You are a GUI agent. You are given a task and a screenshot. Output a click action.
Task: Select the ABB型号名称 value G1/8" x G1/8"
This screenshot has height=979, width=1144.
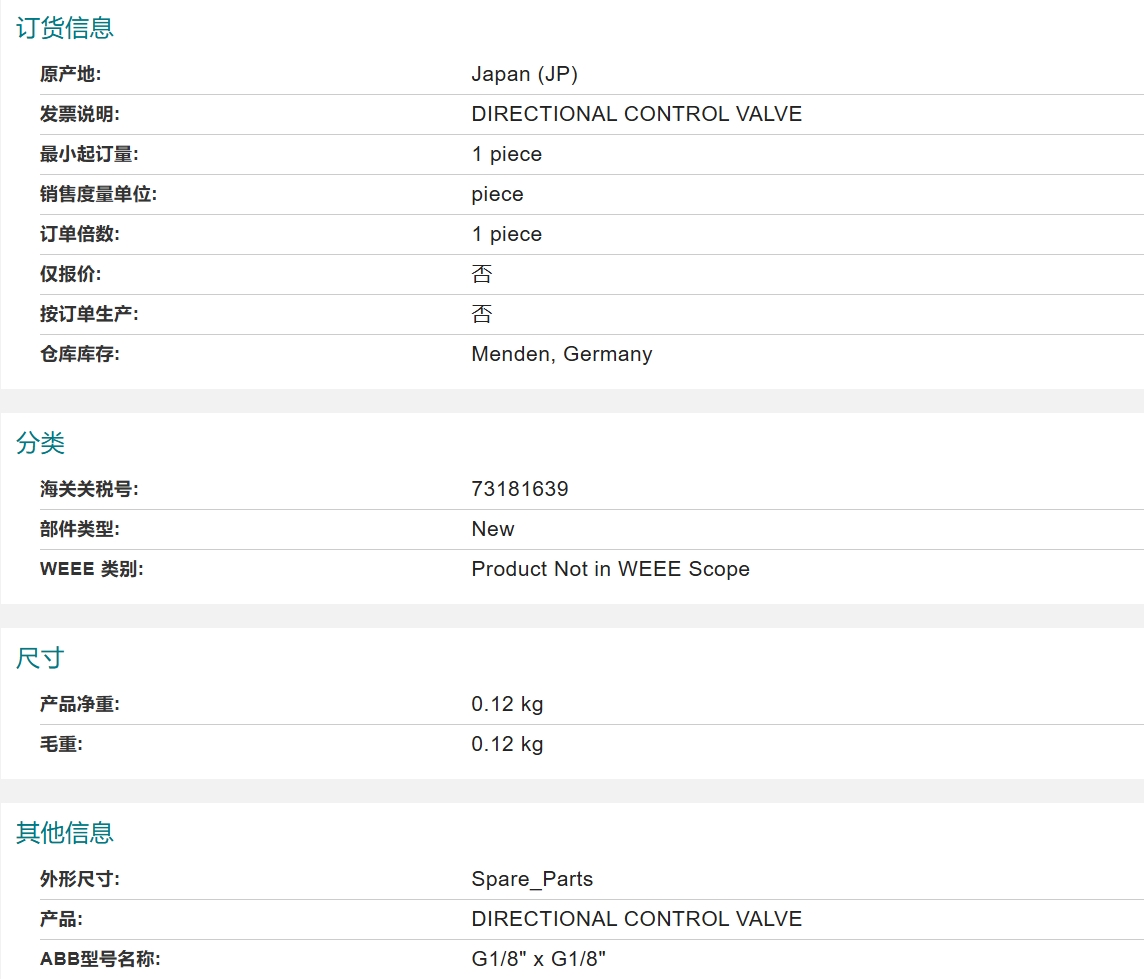538,959
